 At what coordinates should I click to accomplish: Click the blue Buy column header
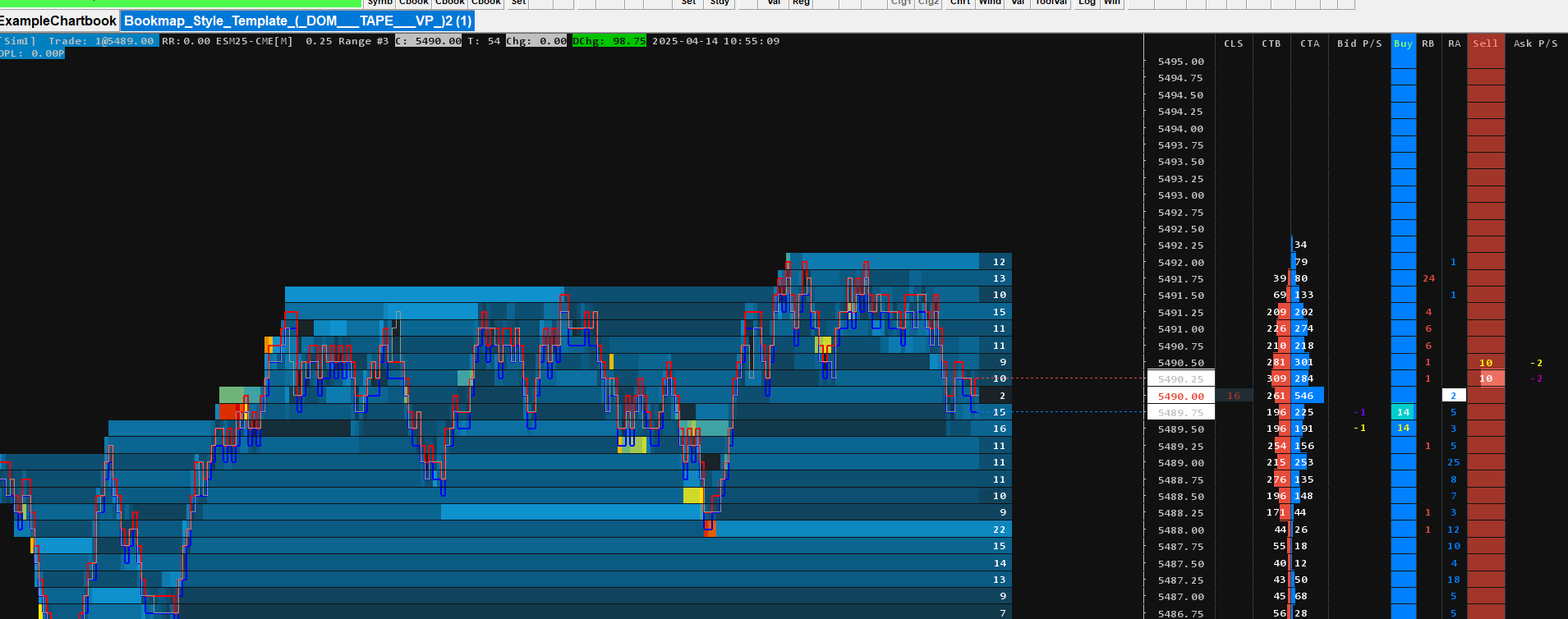[1403, 44]
